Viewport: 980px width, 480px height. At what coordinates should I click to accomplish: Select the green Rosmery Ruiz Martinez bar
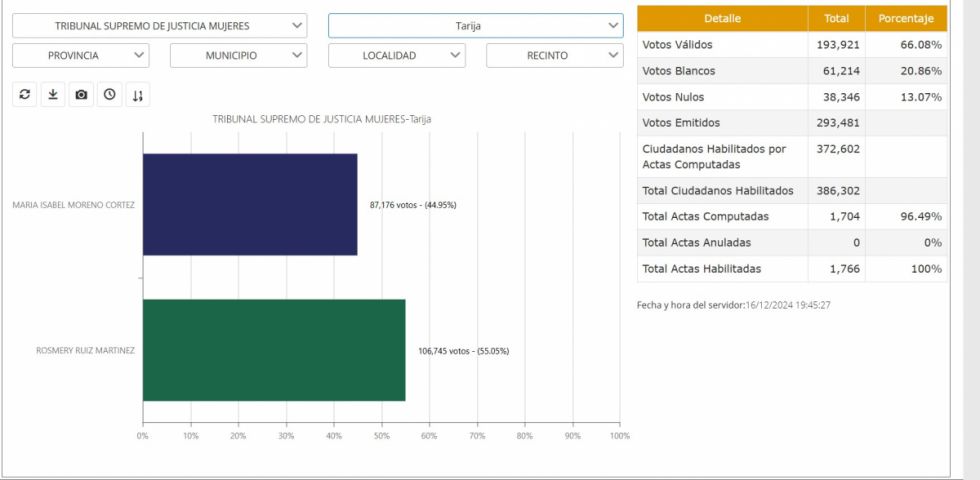pos(274,350)
